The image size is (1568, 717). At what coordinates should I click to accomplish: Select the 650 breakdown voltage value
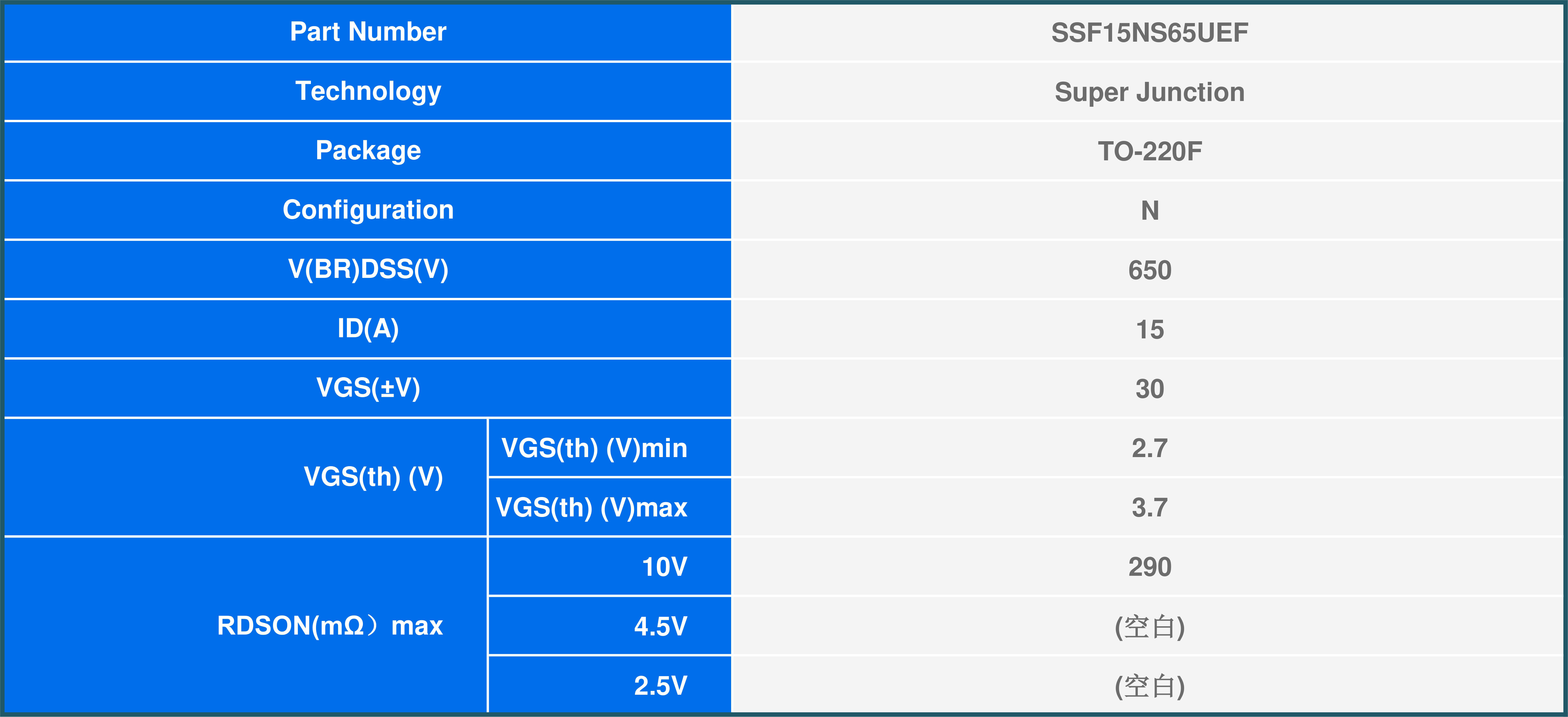[1149, 270]
